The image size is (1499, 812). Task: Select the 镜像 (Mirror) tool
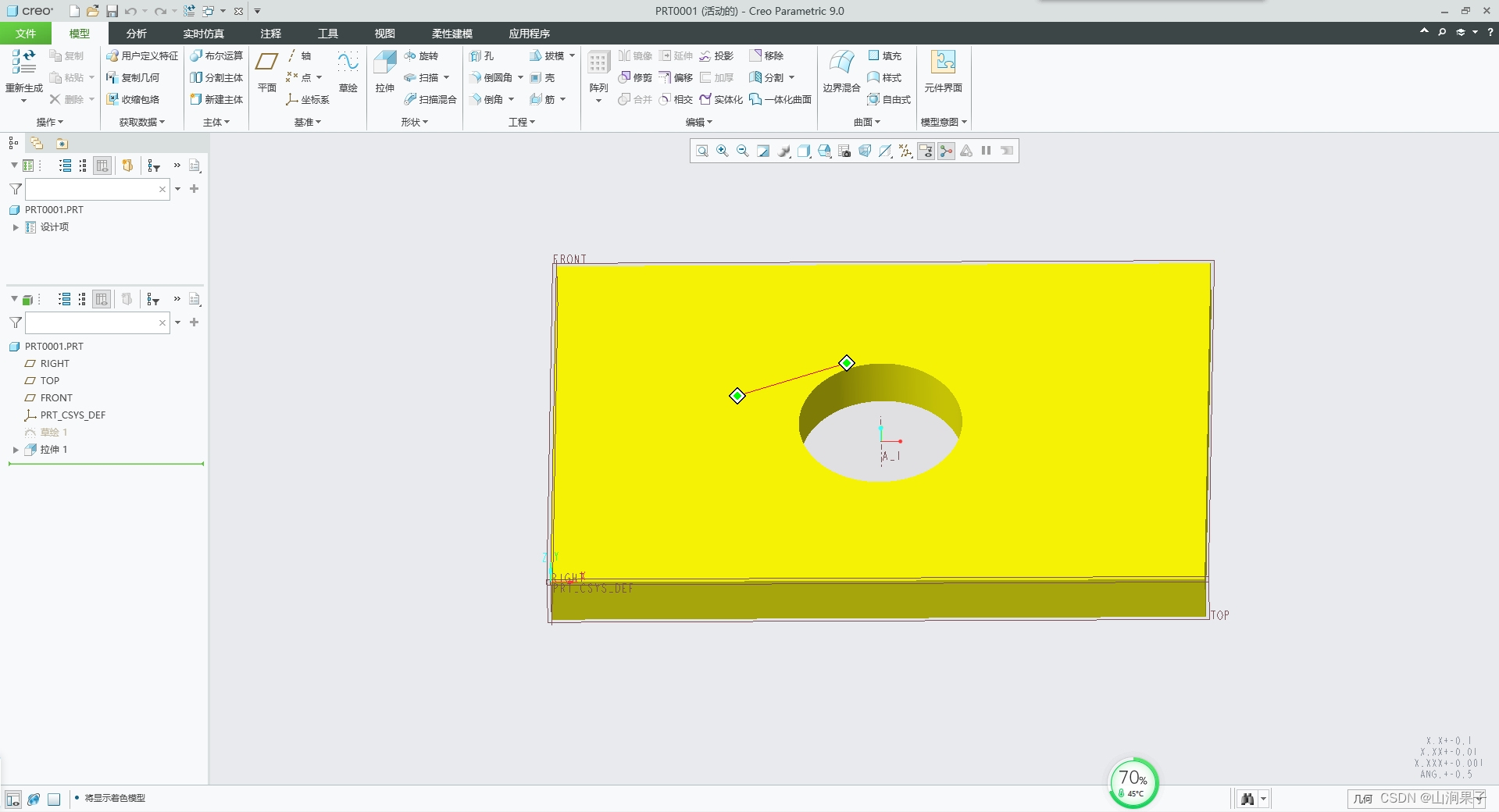pos(634,55)
